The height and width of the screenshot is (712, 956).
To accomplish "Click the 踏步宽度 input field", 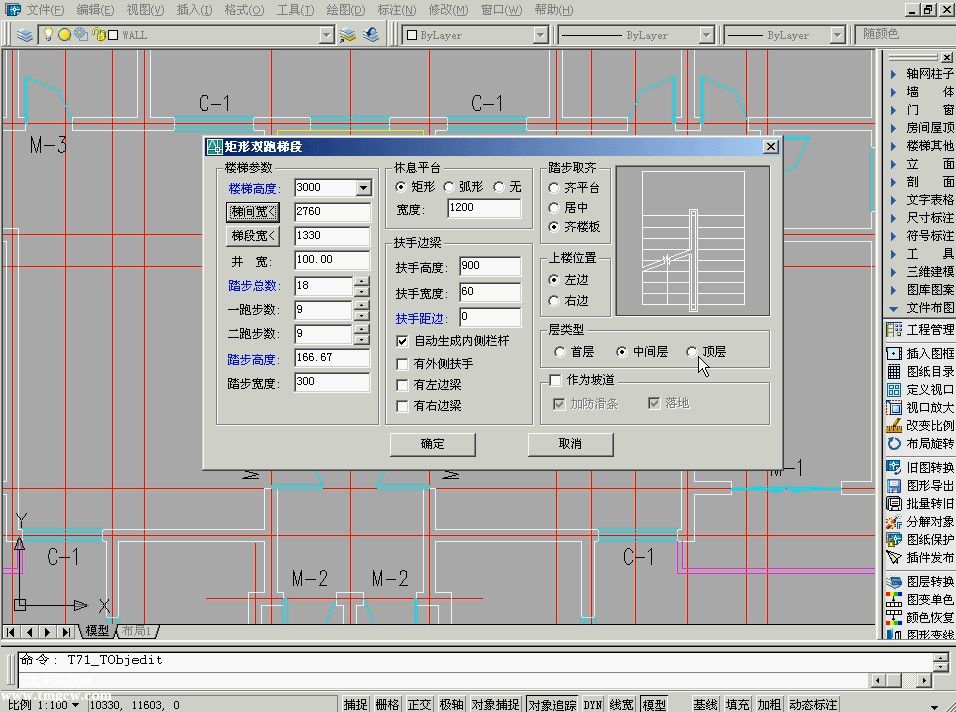I will tap(332, 382).
